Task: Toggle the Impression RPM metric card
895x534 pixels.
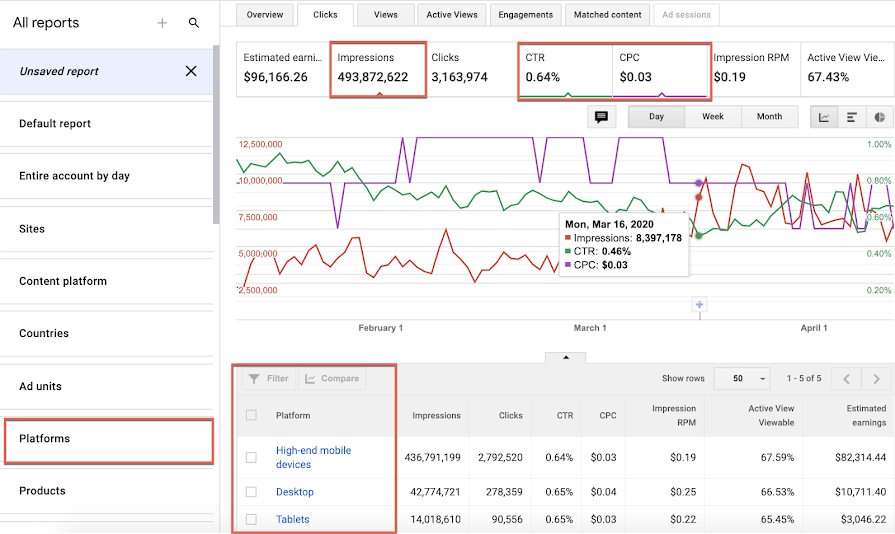Action: pos(754,69)
